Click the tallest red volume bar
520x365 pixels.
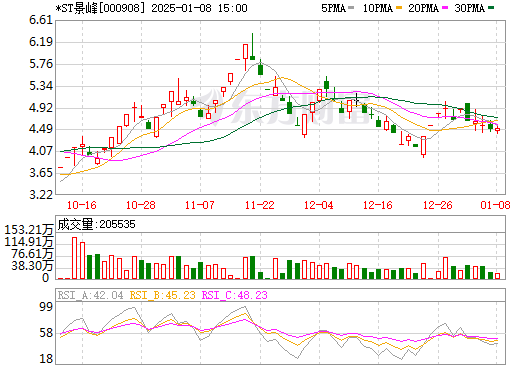point(74,258)
